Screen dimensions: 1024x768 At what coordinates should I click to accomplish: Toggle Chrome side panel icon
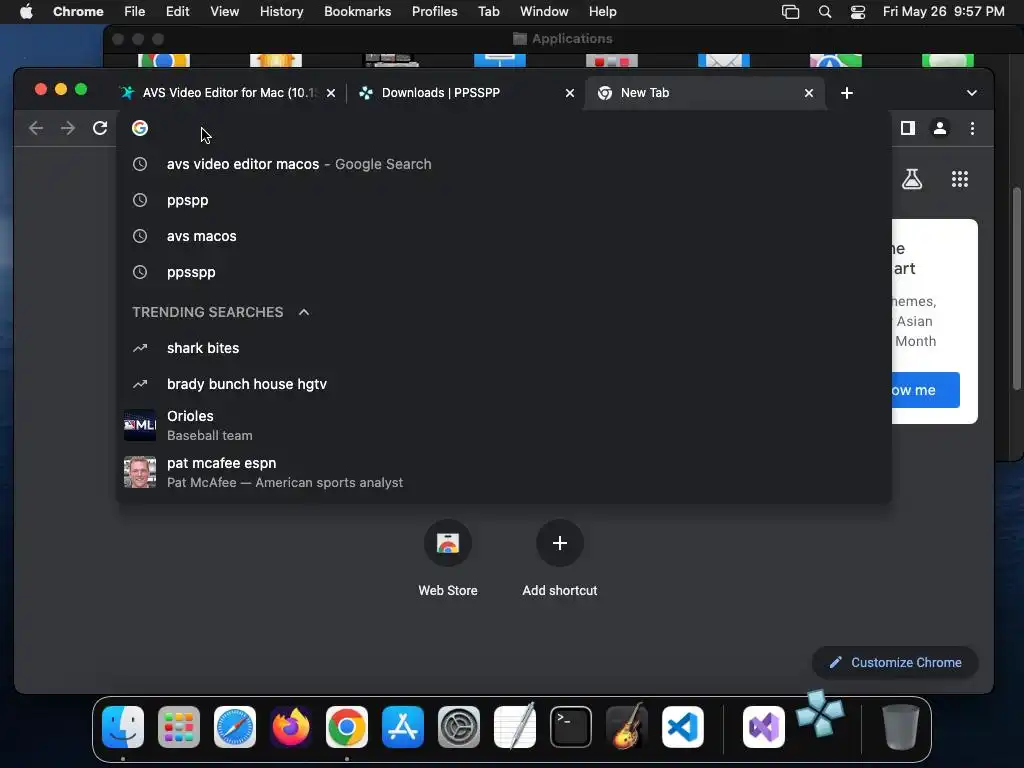(x=908, y=128)
